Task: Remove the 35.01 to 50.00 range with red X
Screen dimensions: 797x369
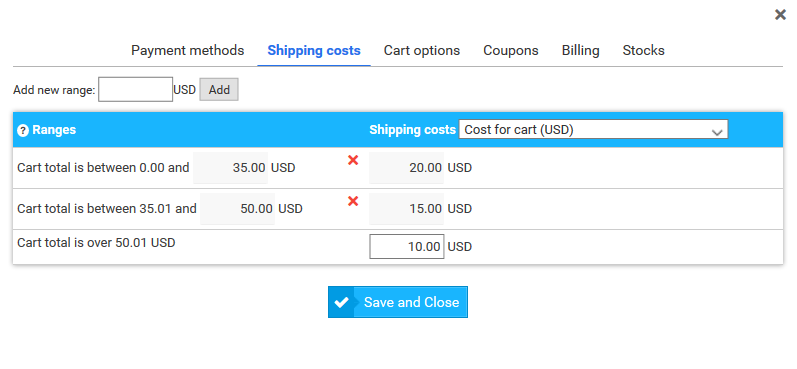Action: click(x=353, y=201)
